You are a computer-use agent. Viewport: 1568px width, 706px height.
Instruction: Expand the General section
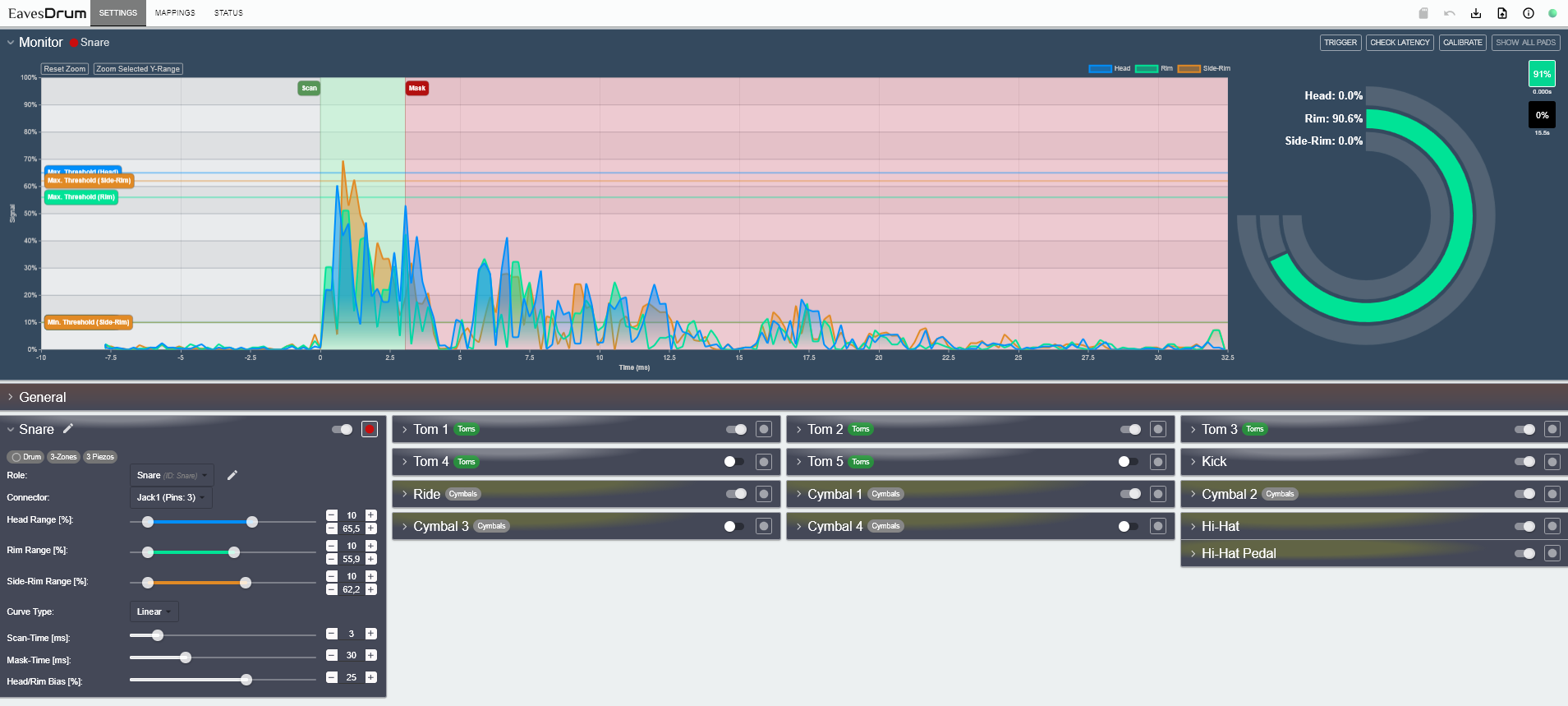(x=43, y=397)
